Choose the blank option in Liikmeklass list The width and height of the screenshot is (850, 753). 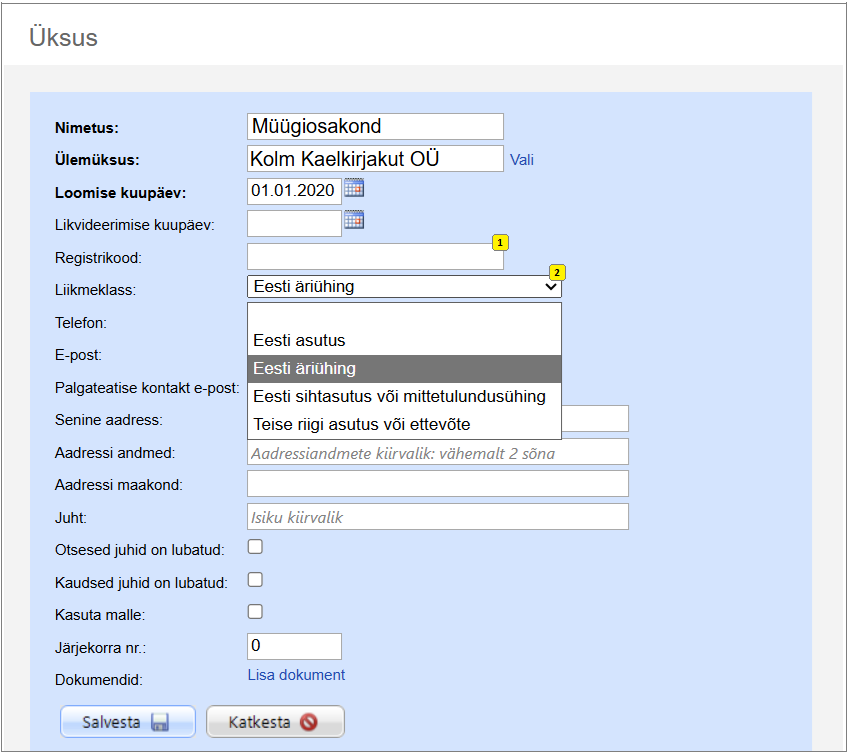[x=404, y=316]
